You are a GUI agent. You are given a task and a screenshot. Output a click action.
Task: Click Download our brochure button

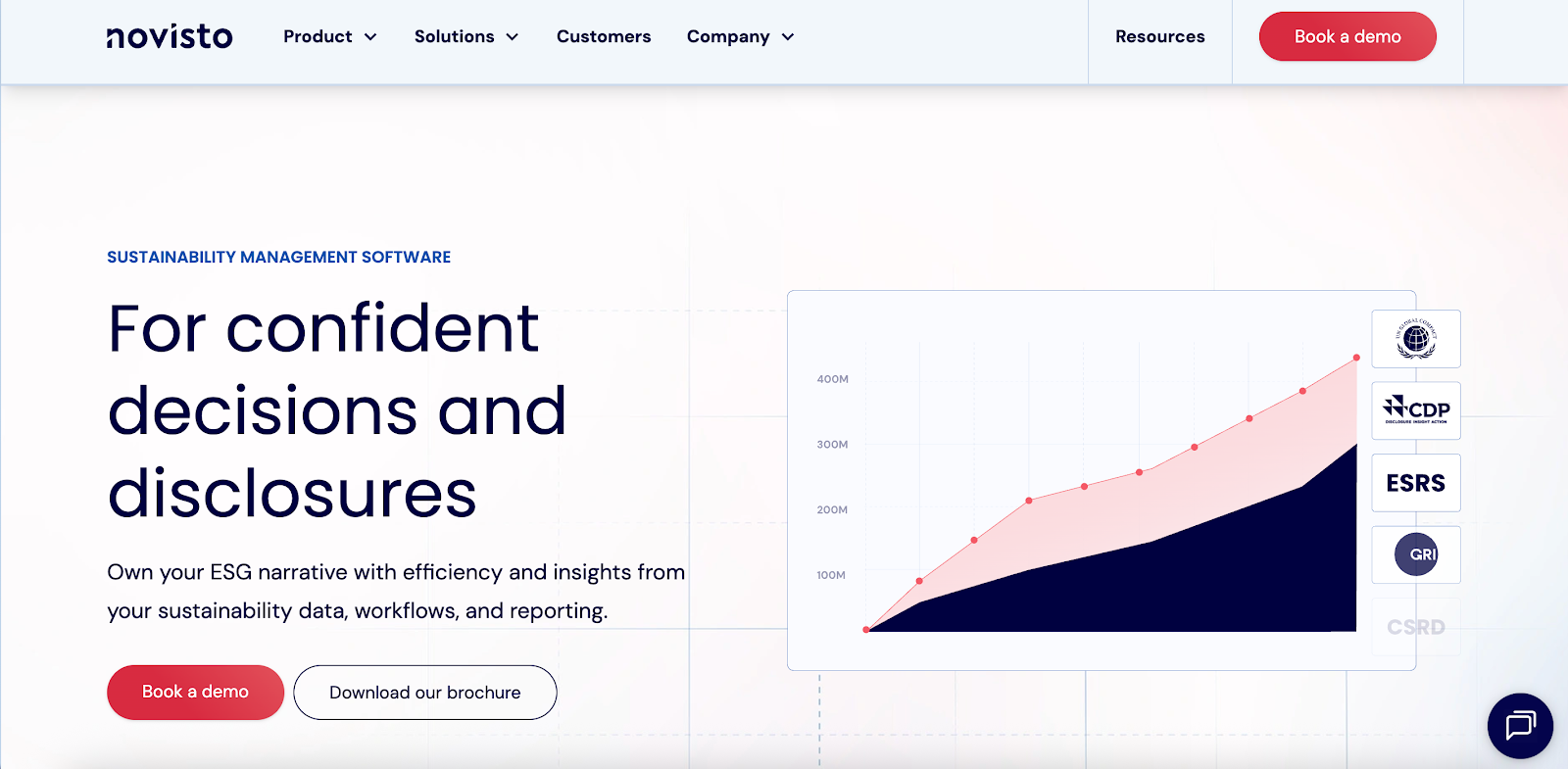pyautogui.click(x=425, y=693)
